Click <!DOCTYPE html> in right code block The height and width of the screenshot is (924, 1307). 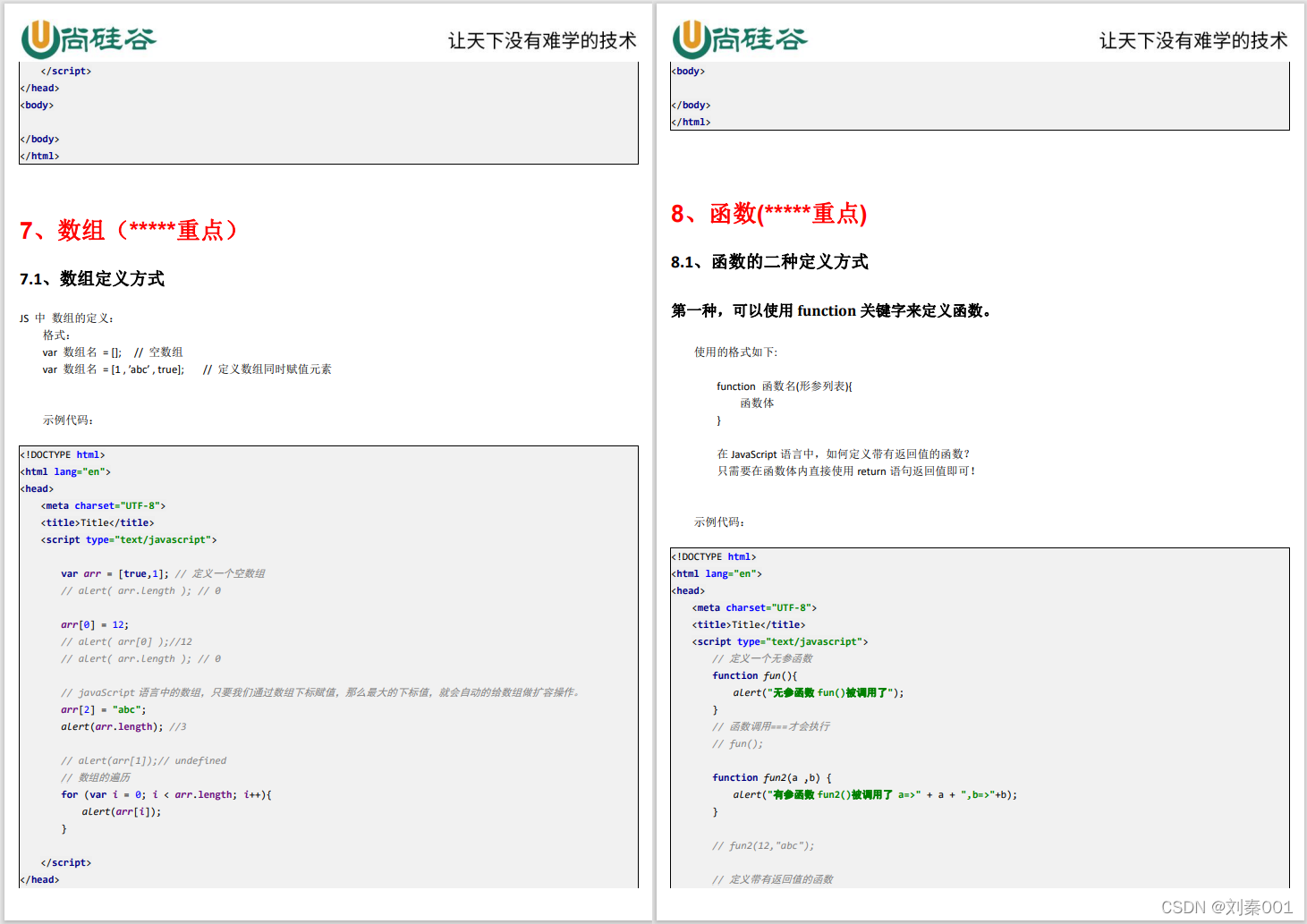pyautogui.click(x=714, y=557)
